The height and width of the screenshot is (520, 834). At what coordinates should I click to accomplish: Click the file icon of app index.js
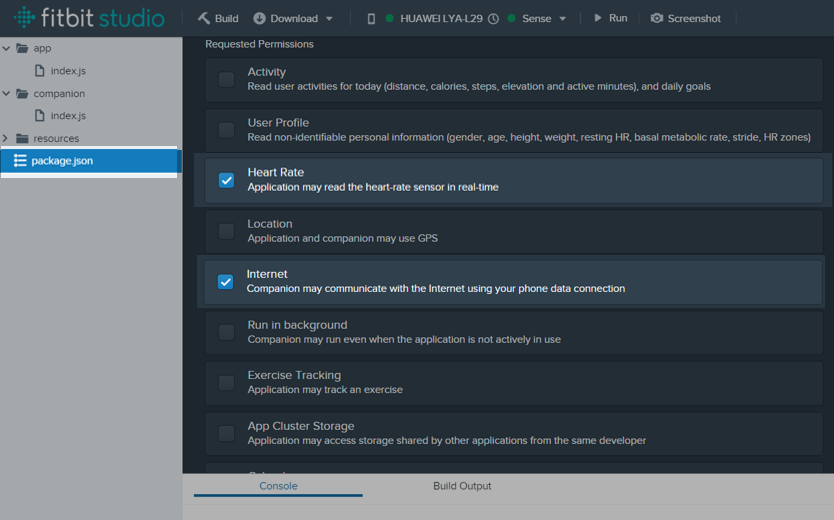tap(39, 71)
